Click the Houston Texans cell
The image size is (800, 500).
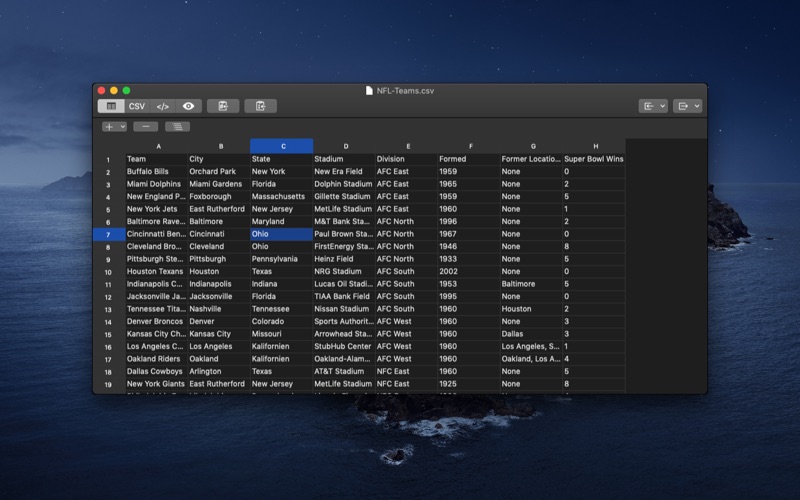coord(157,271)
